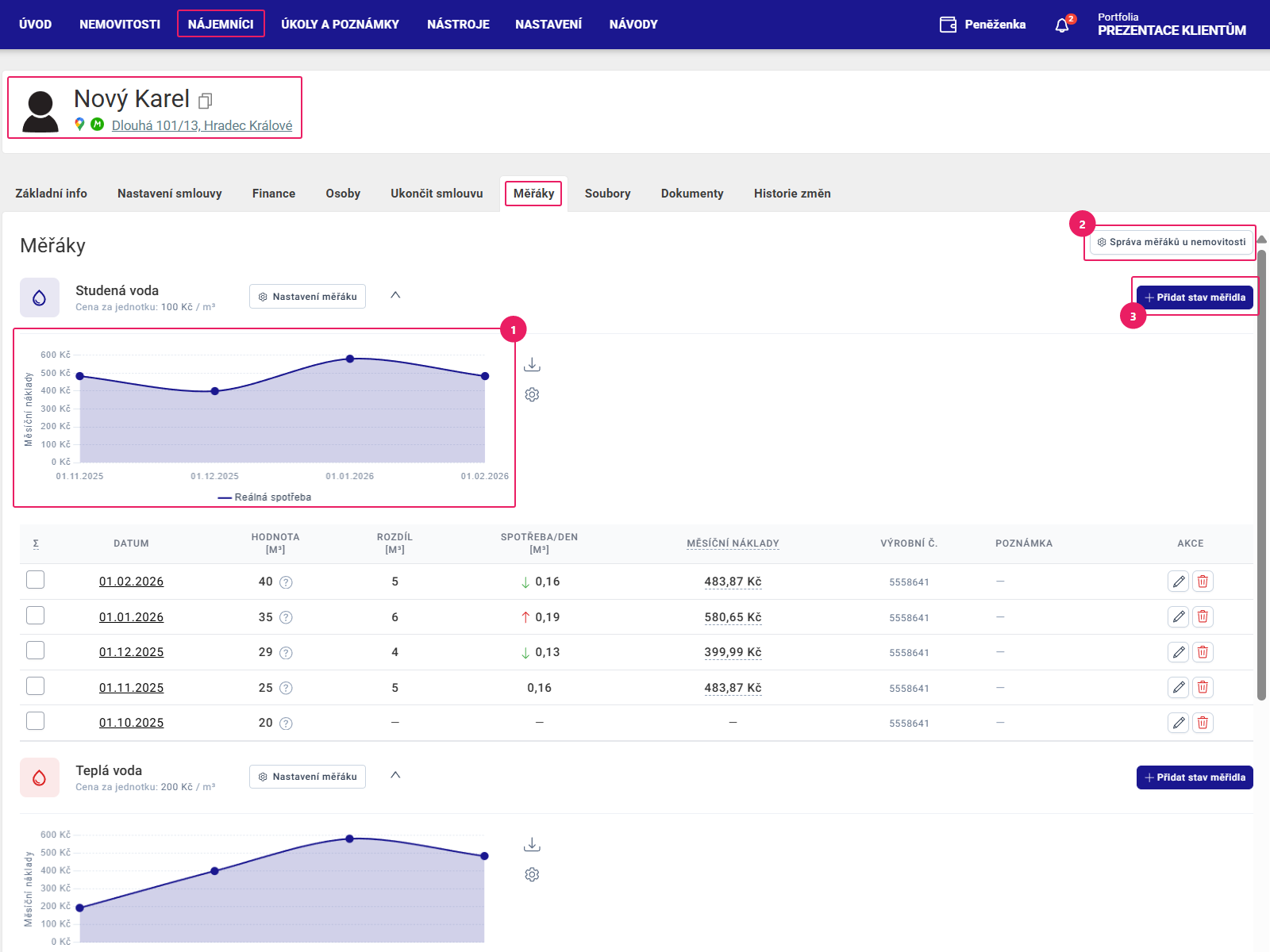Open the green Mapy icon by the address

pos(97,125)
